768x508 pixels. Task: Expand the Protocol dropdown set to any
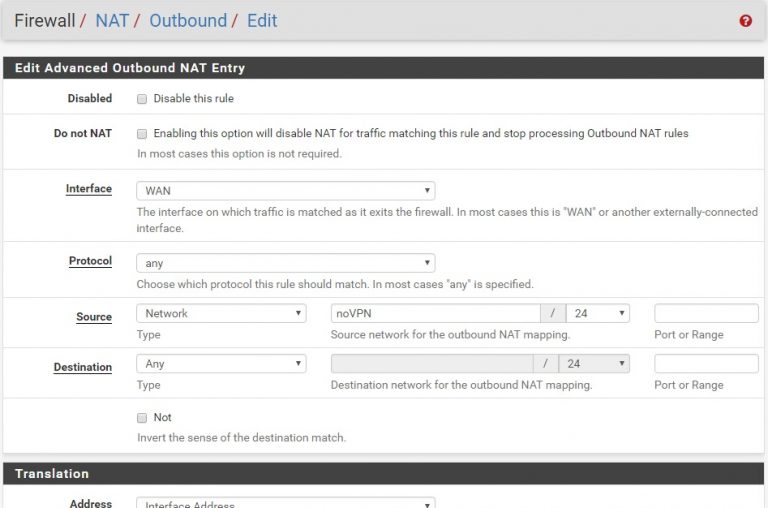click(285, 264)
